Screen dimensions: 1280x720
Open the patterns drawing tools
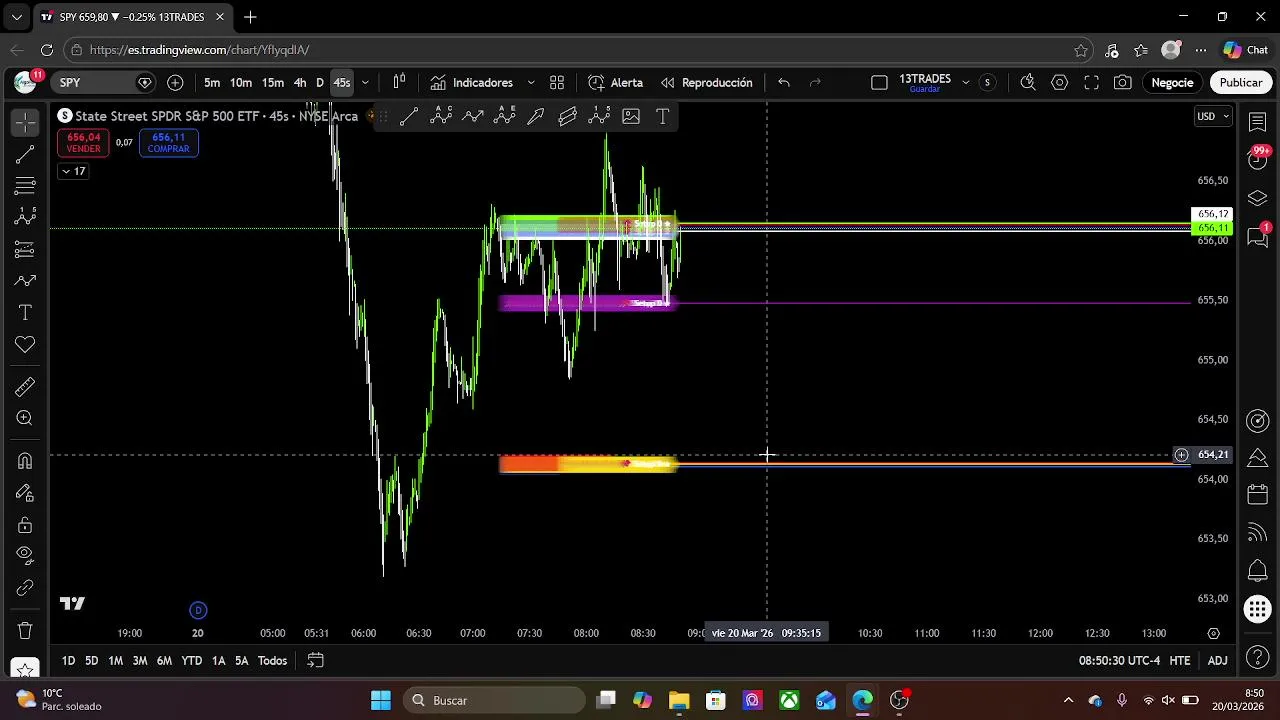tap(25, 217)
